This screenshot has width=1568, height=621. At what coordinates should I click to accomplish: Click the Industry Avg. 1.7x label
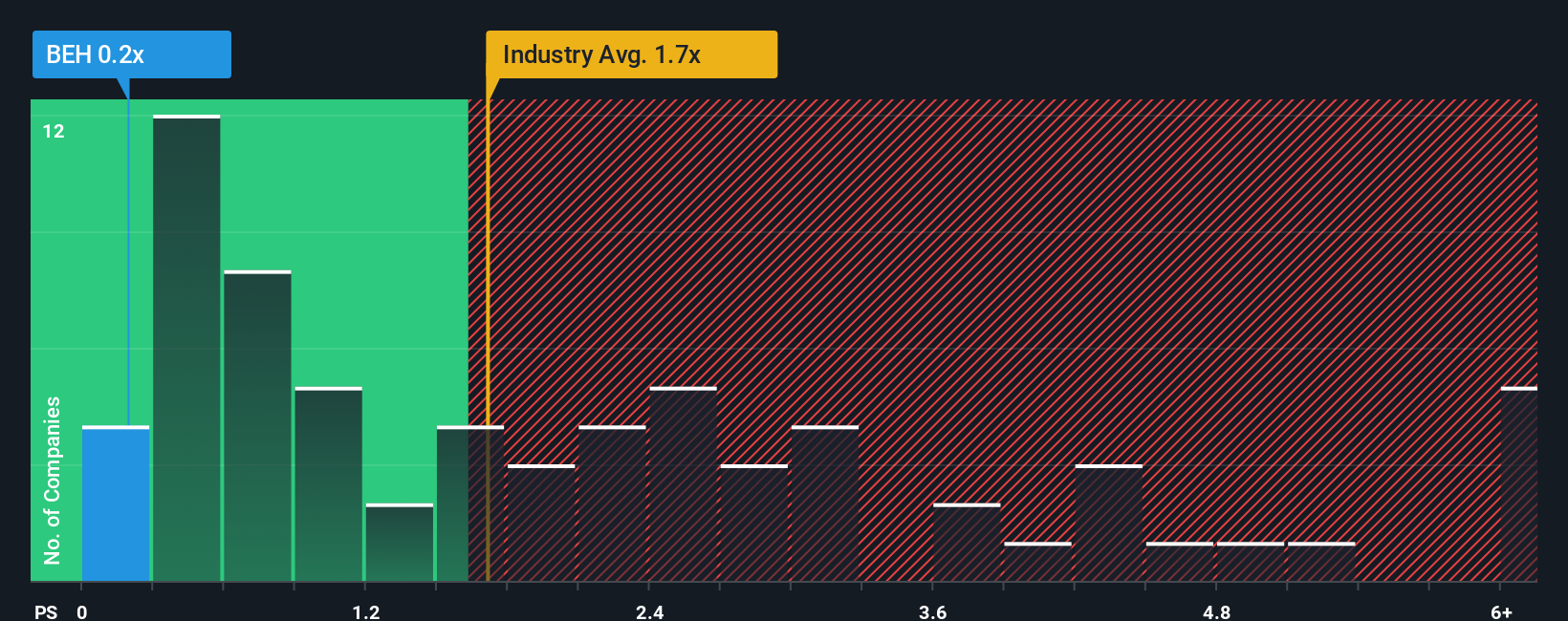(631, 54)
